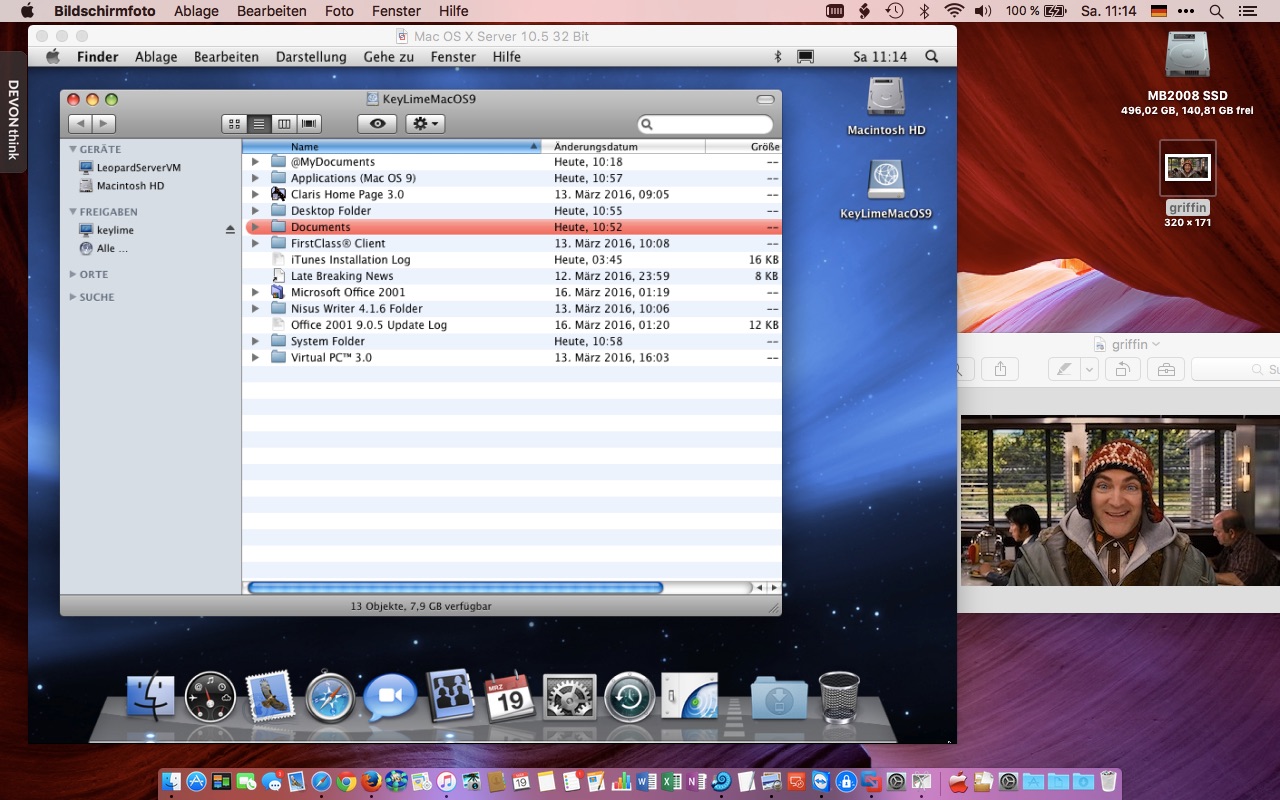Open the Darstellung menu in guest Finder
Screen dimensions: 1280x800
pyautogui.click(x=311, y=57)
